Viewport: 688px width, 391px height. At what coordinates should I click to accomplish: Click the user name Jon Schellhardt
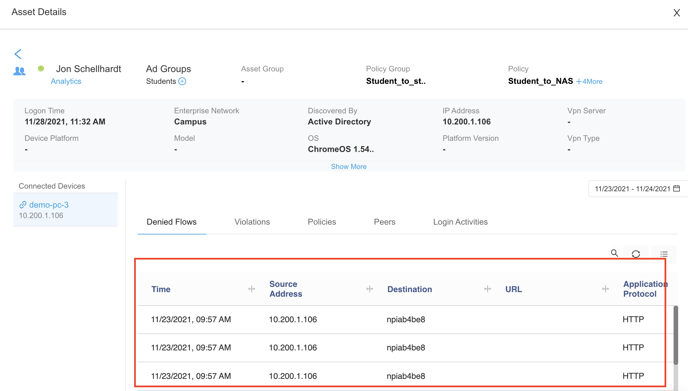tap(89, 69)
